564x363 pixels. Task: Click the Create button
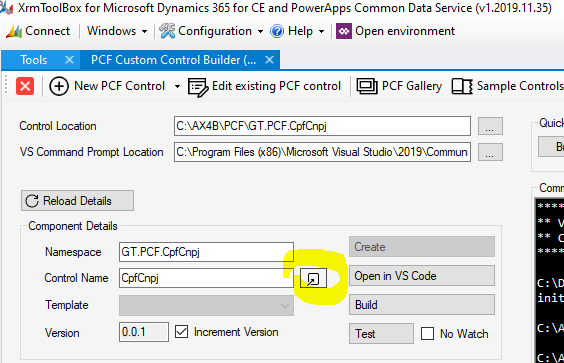422,246
